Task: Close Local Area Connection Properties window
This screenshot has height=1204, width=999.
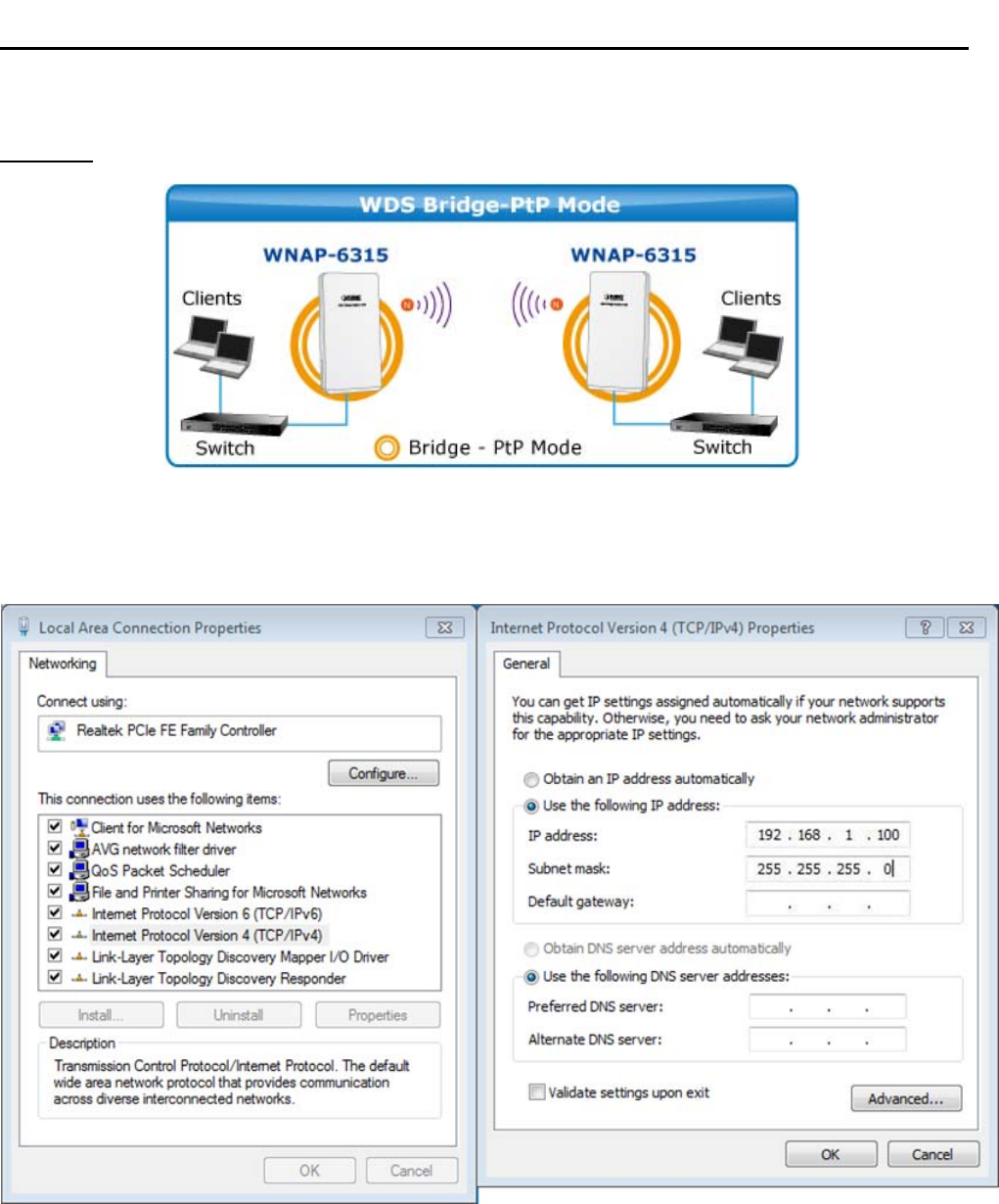Action: pyautogui.click(x=444, y=628)
